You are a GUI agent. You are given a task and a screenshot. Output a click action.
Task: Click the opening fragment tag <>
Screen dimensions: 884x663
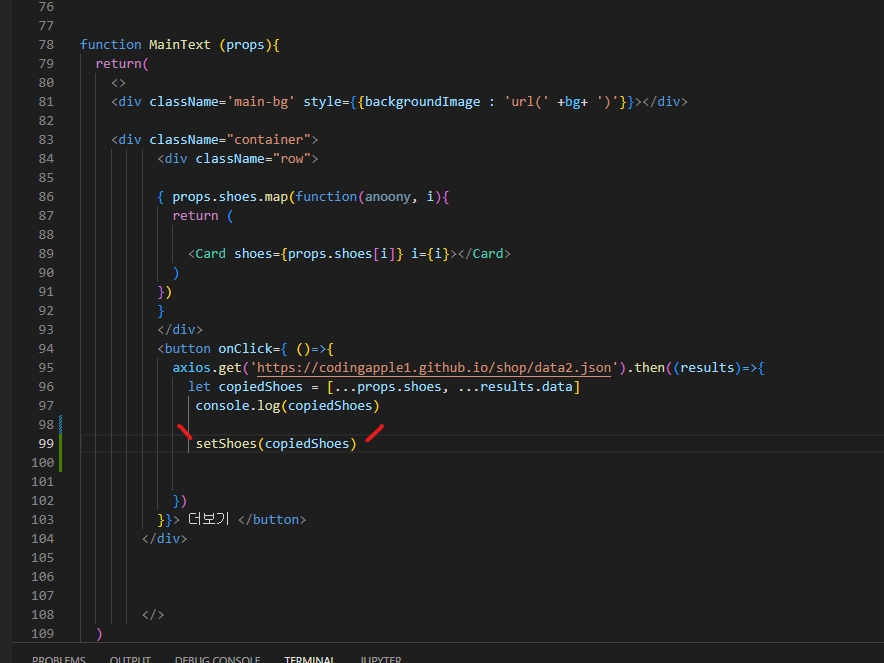pyautogui.click(x=118, y=83)
